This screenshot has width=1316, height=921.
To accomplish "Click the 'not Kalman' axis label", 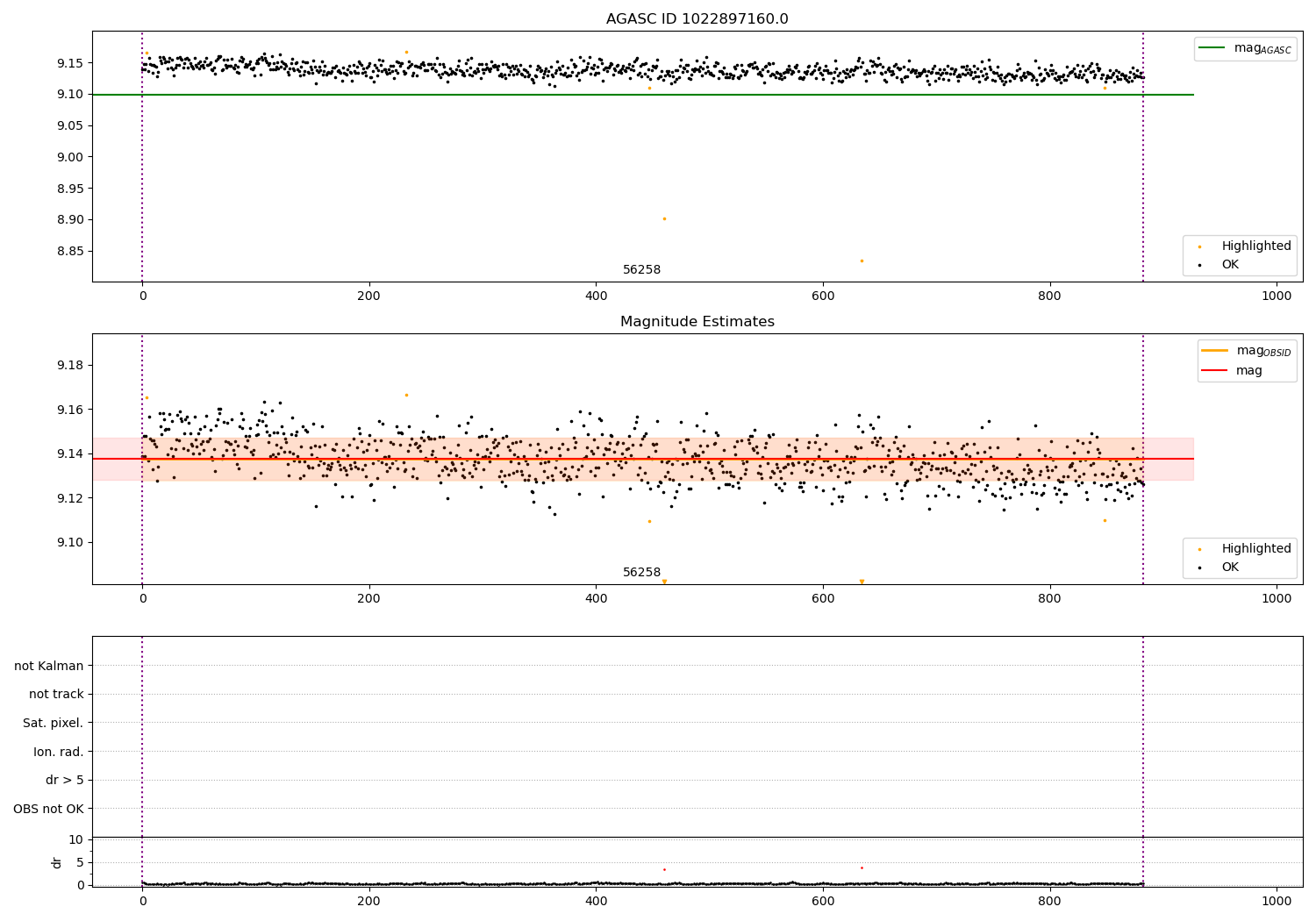I will click(49, 667).
